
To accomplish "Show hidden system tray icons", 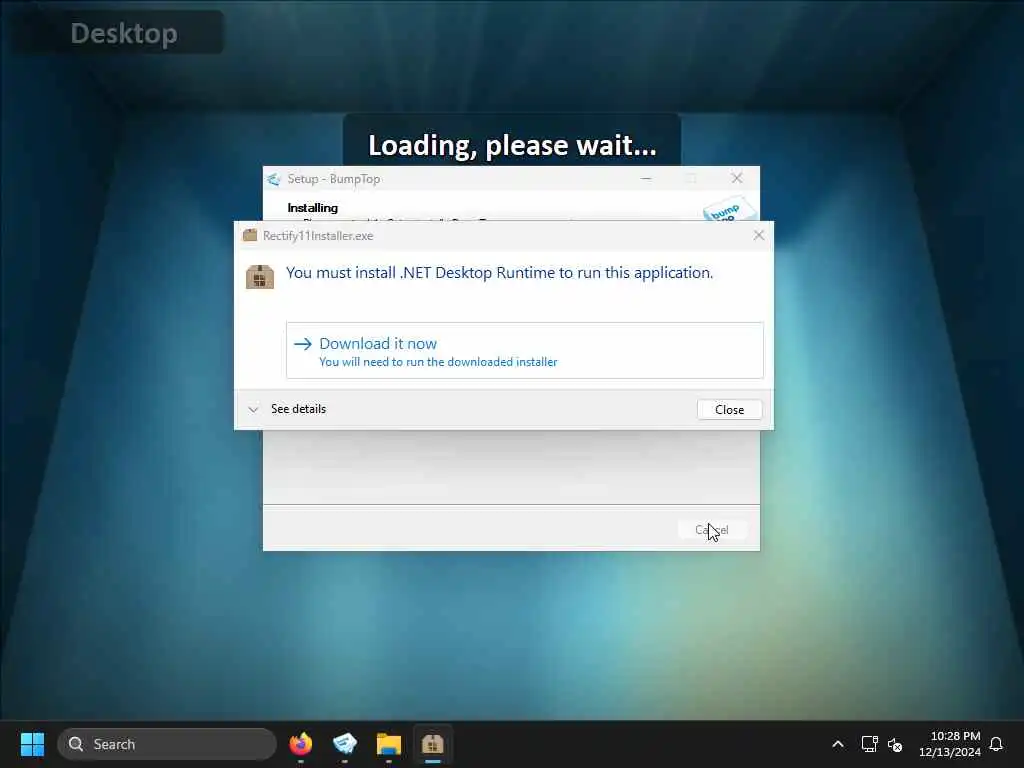I will [838, 744].
